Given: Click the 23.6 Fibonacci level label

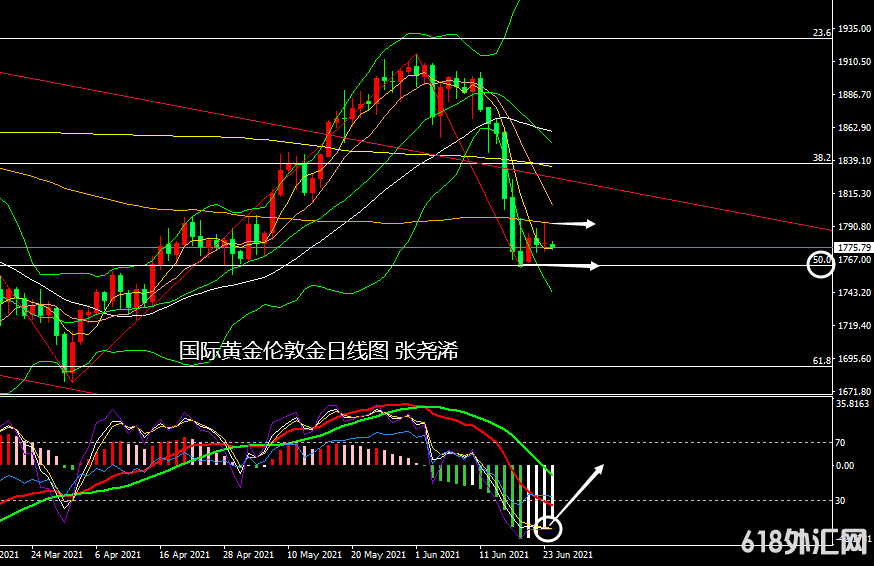Looking at the screenshot, I should [821, 33].
